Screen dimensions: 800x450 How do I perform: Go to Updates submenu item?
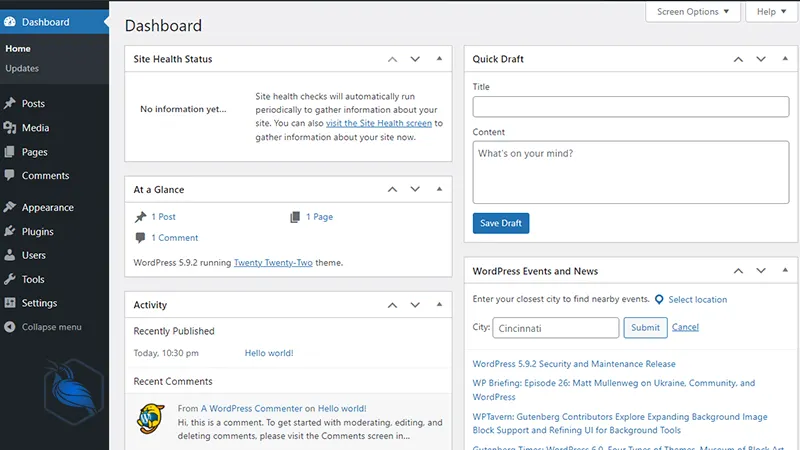22,69
